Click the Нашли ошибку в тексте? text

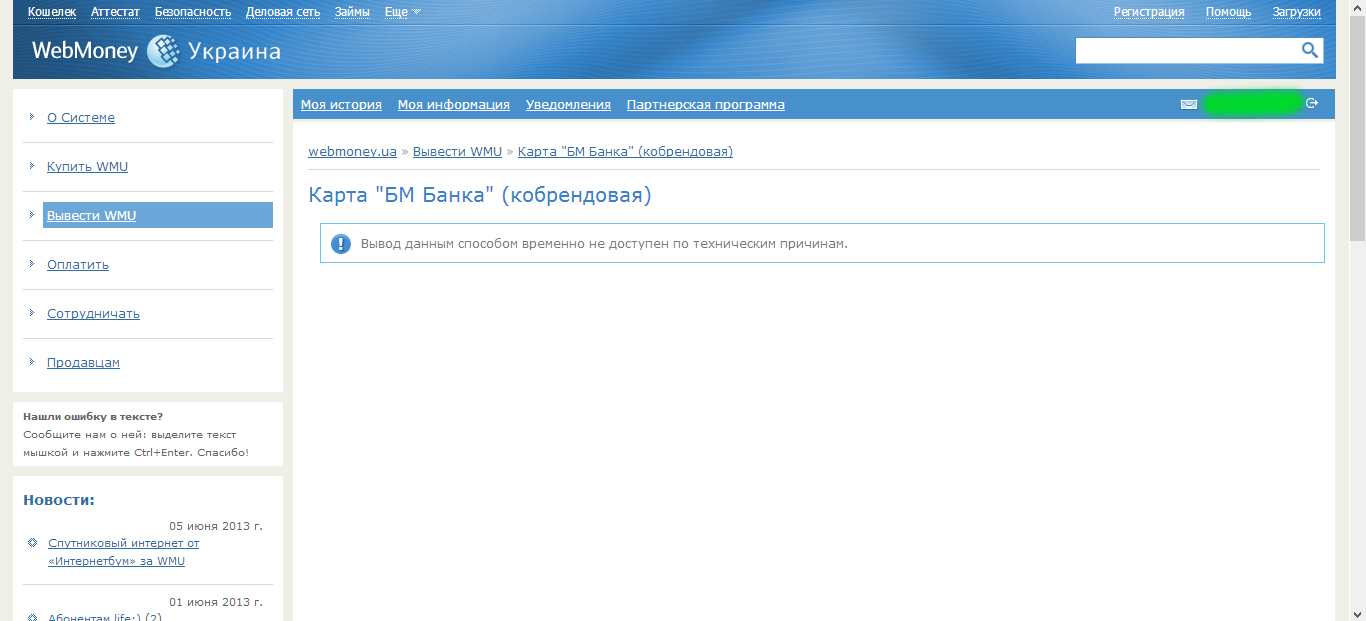pos(93,416)
